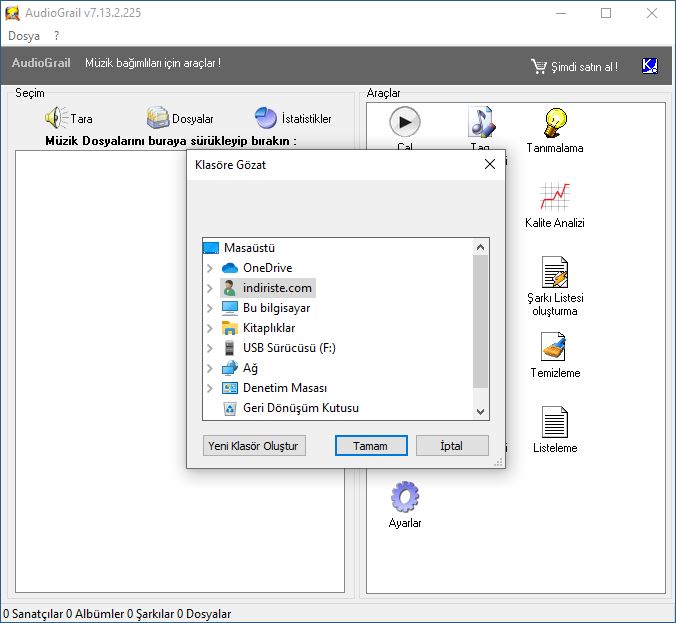Open the Tag music note tool
This screenshot has width=676, height=623.
tap(481, 122)
